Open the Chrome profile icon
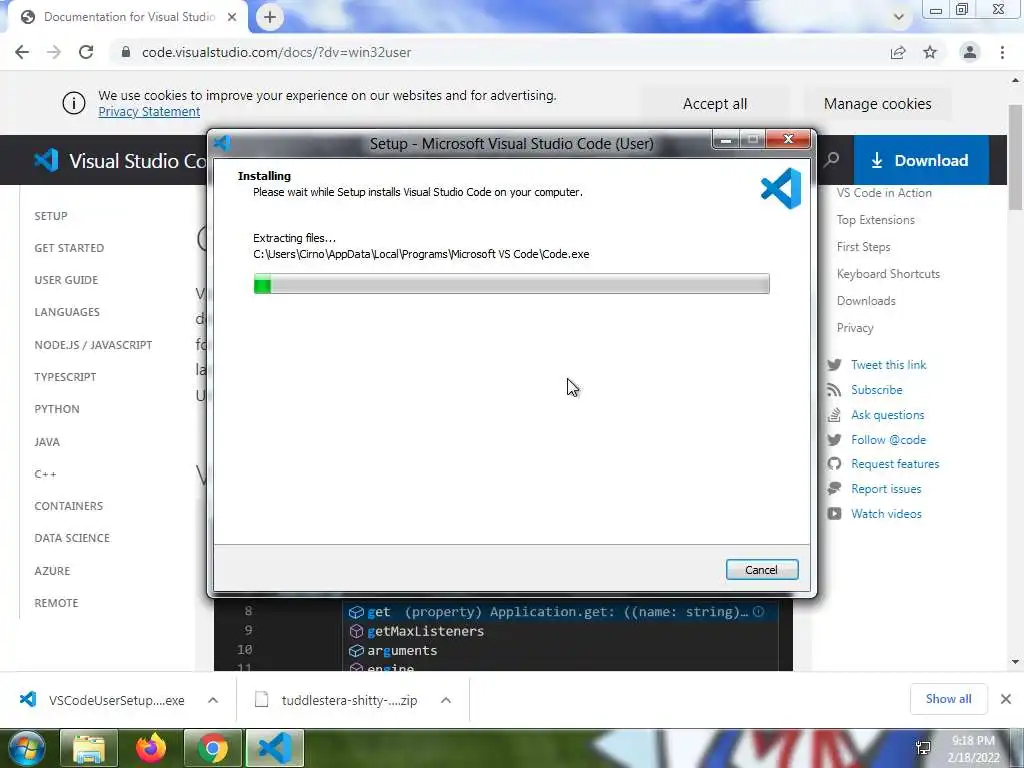Screen dimensions: 1024x768 [970, 52]
